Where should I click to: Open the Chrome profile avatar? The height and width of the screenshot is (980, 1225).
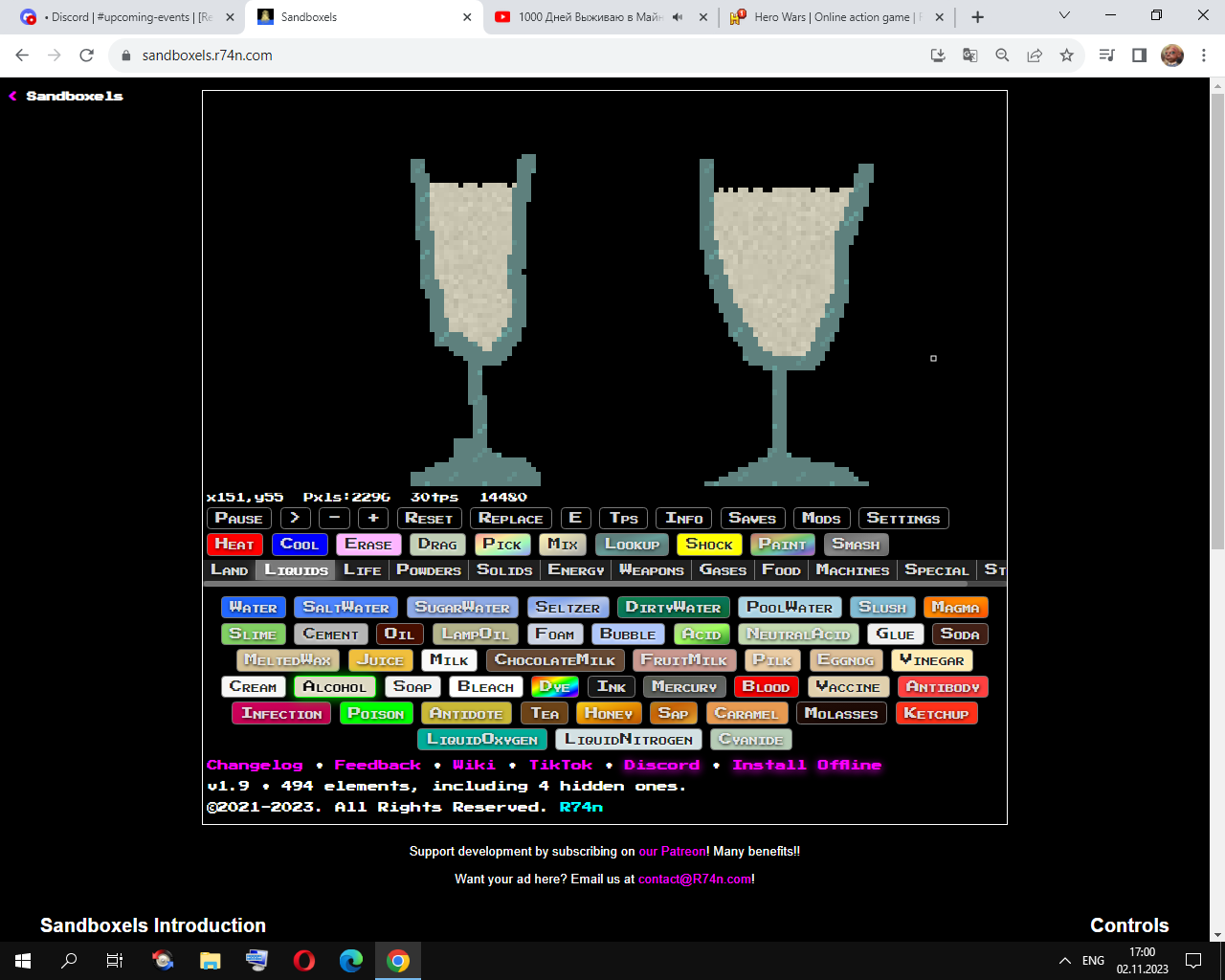pos(1171,56)
